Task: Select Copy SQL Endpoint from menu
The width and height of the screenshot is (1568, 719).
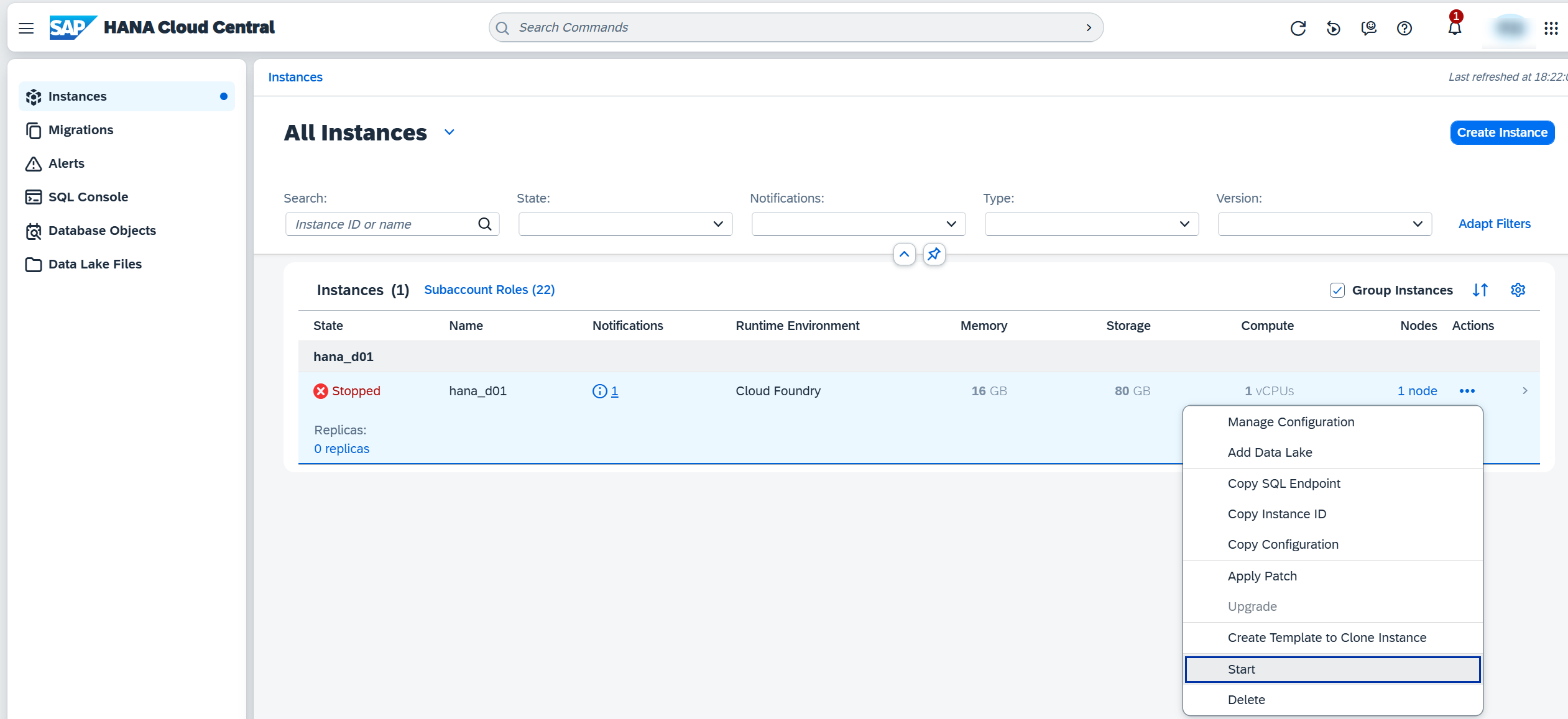Action: [1332, 483]
